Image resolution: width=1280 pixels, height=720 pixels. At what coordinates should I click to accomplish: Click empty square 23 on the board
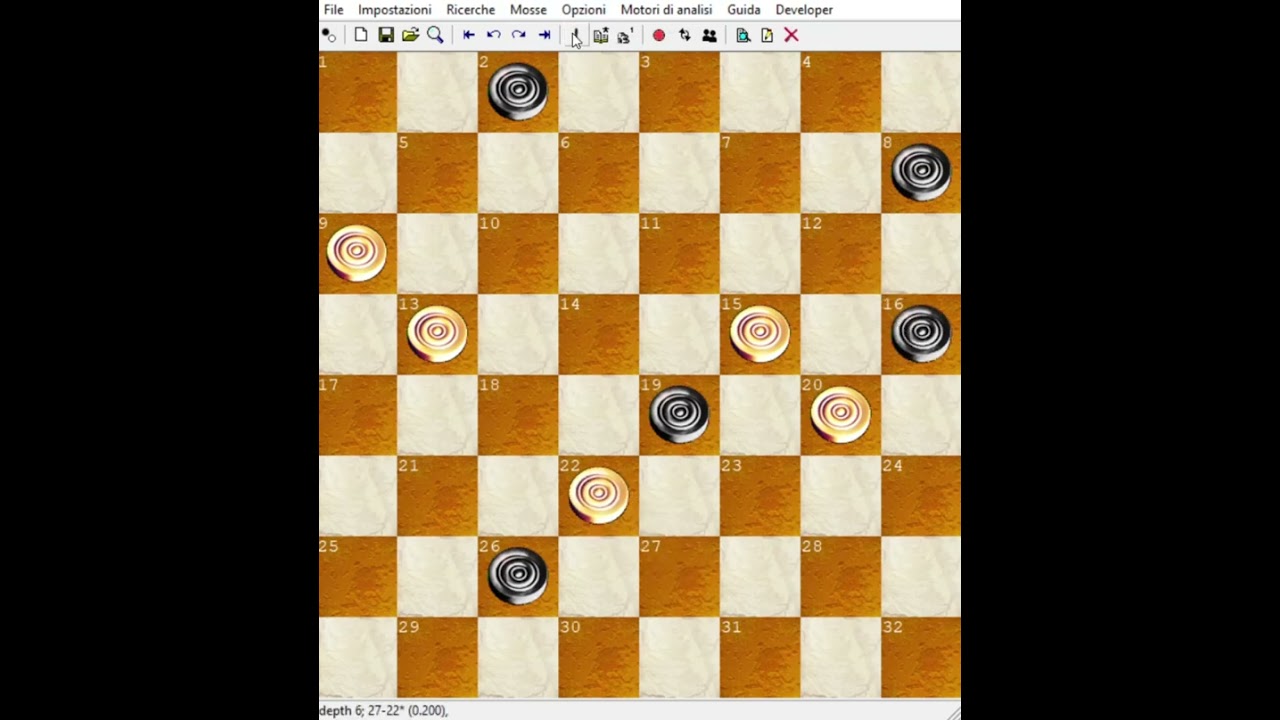tap(760, 496)
